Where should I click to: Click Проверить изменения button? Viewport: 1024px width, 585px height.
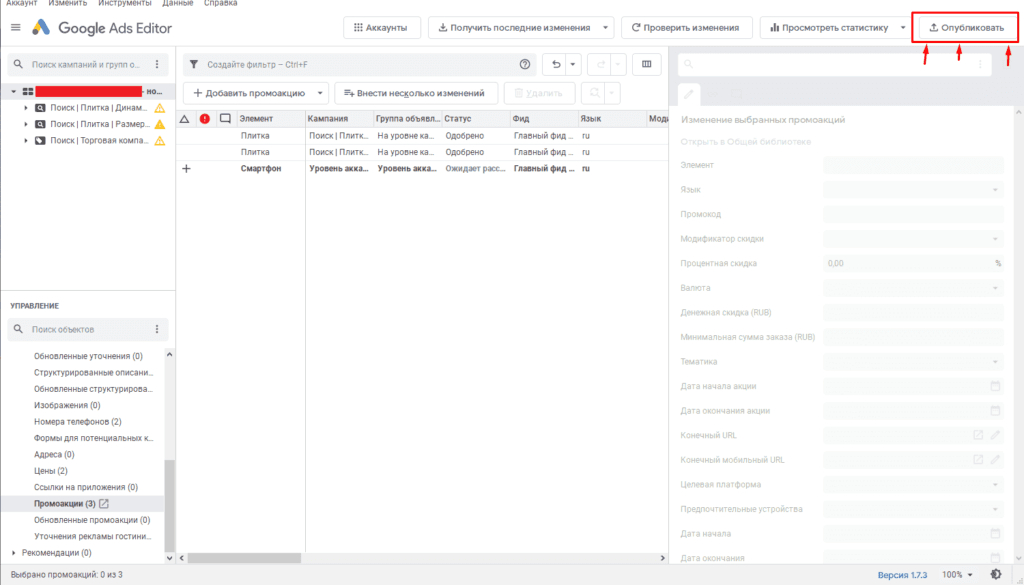click(x=686, y=28)
